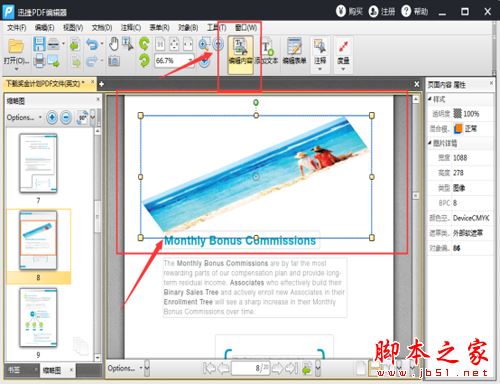Click the page number input field
Screen dimensions: 500x384
coord(250,368)
